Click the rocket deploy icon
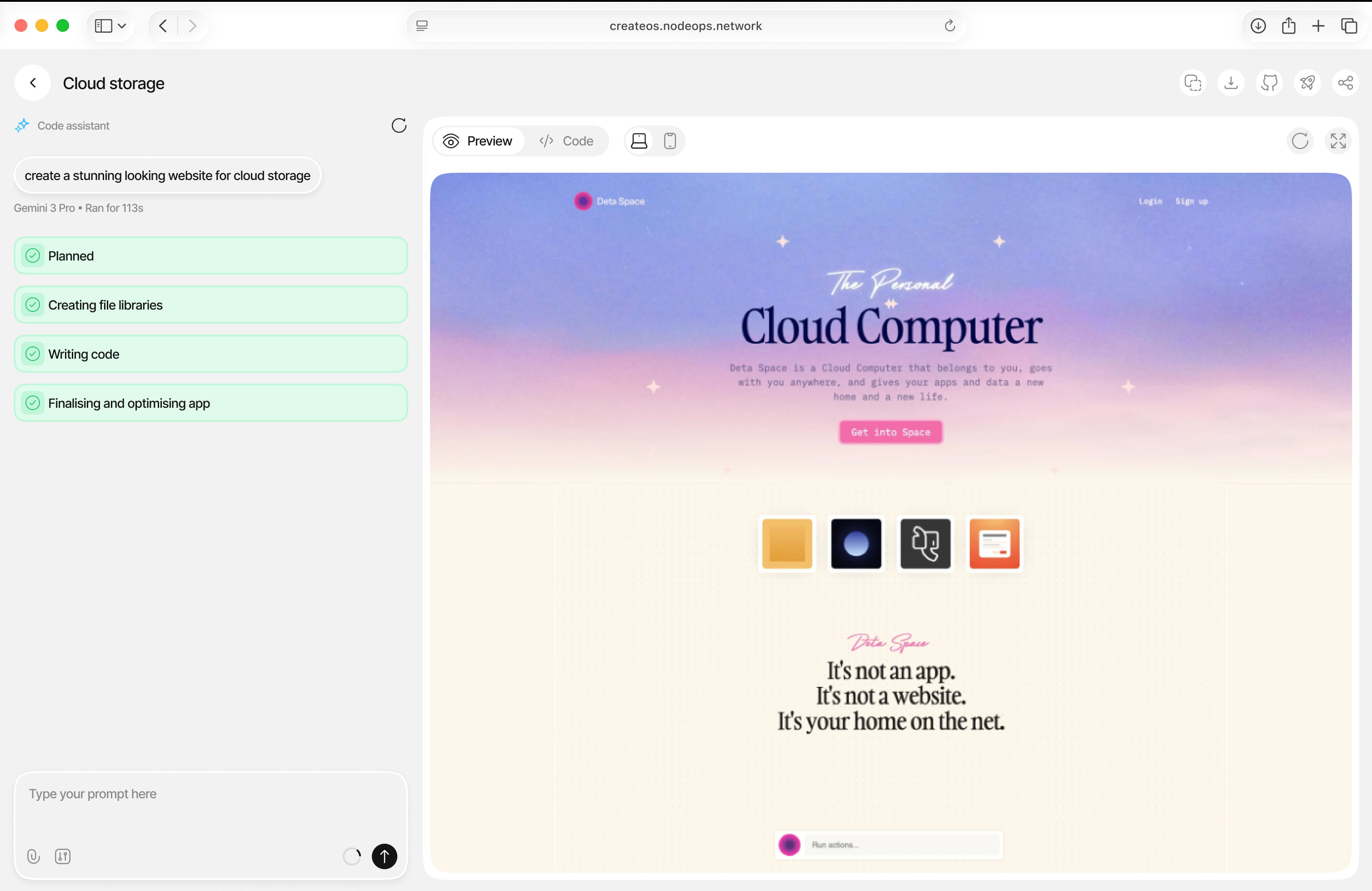This screenshot has width=1372, height=891. coord(1307,83)
